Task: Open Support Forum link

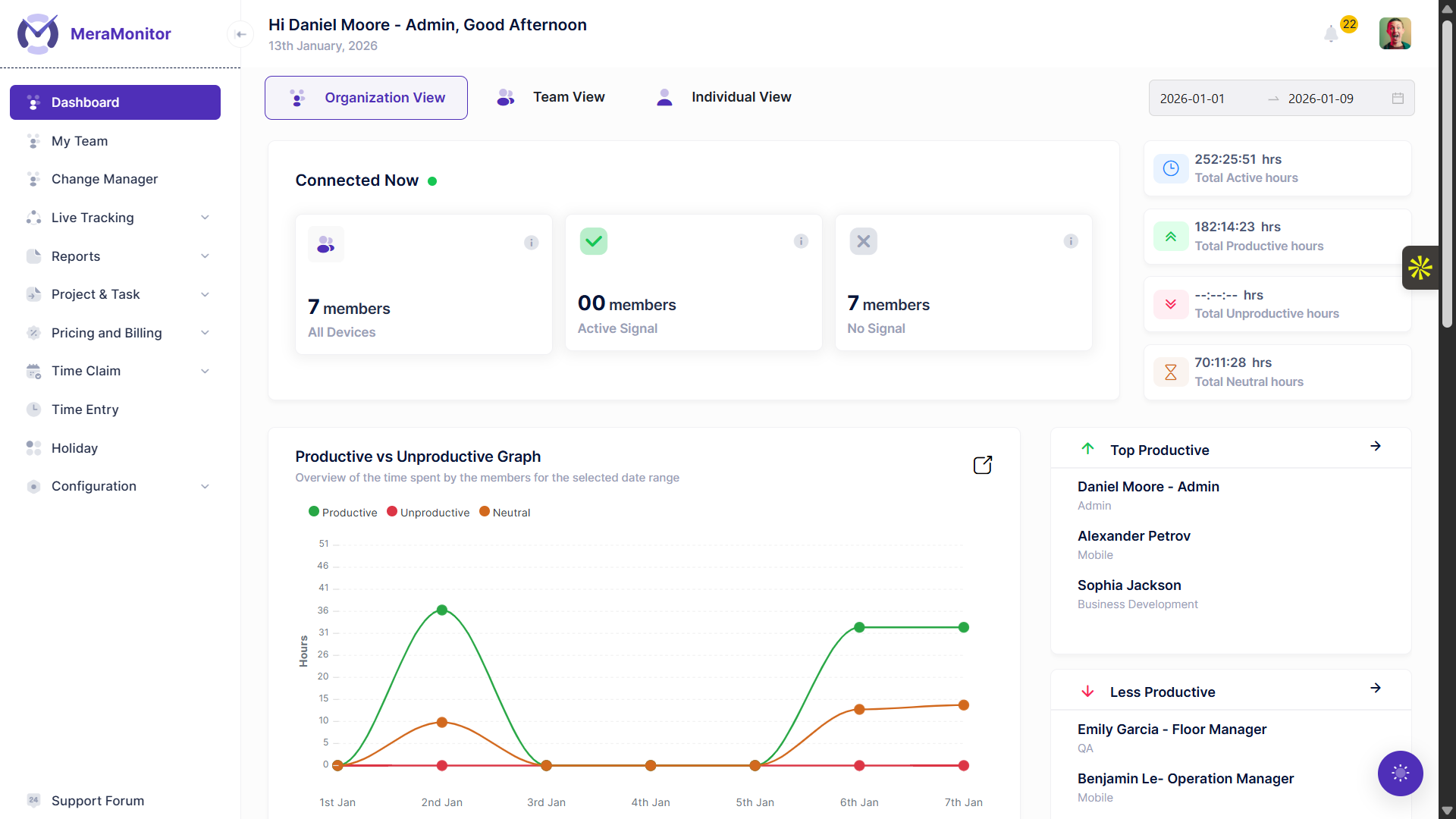Action: point(97,801)
